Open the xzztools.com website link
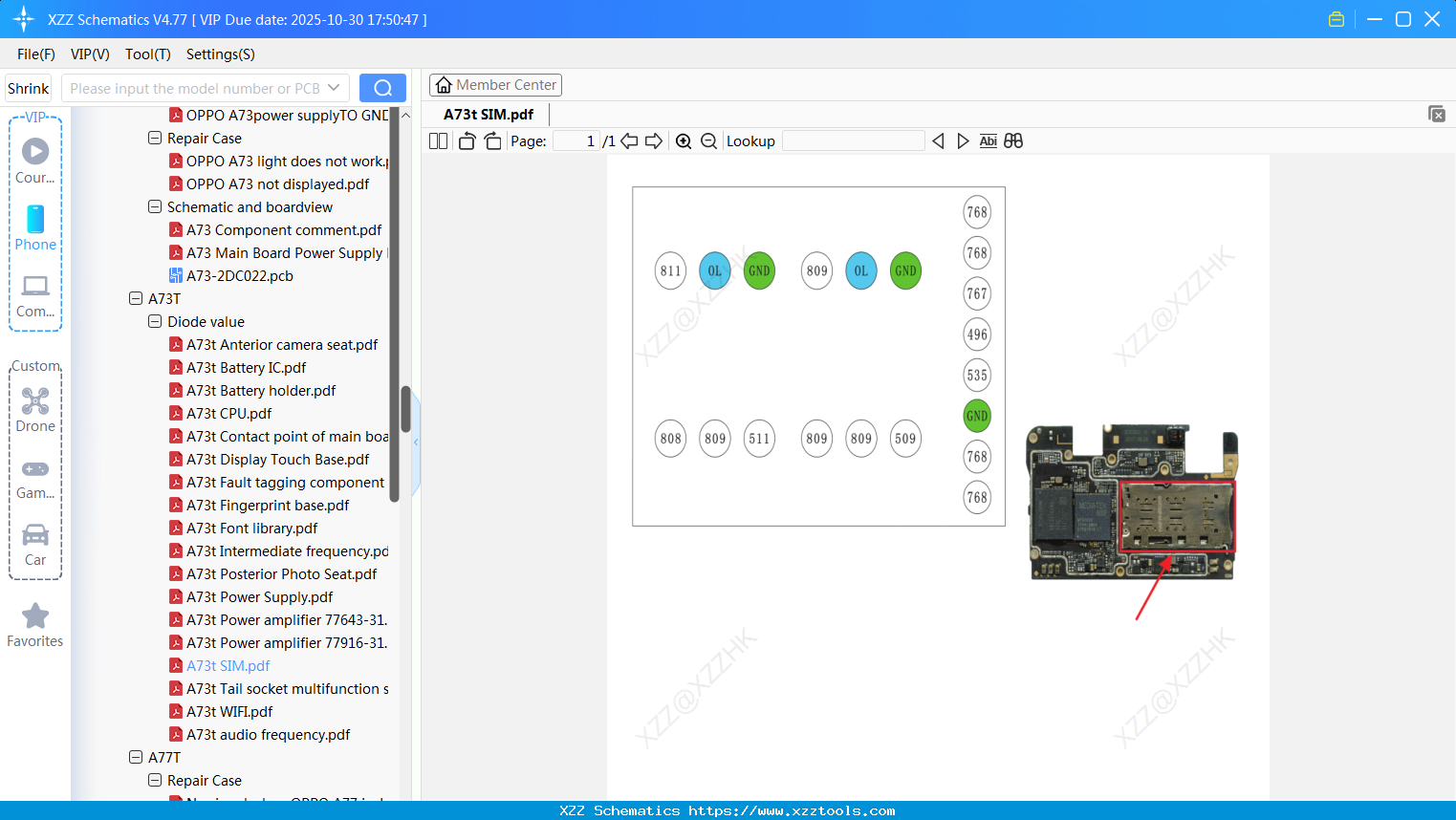 click(x=792, y=810)
